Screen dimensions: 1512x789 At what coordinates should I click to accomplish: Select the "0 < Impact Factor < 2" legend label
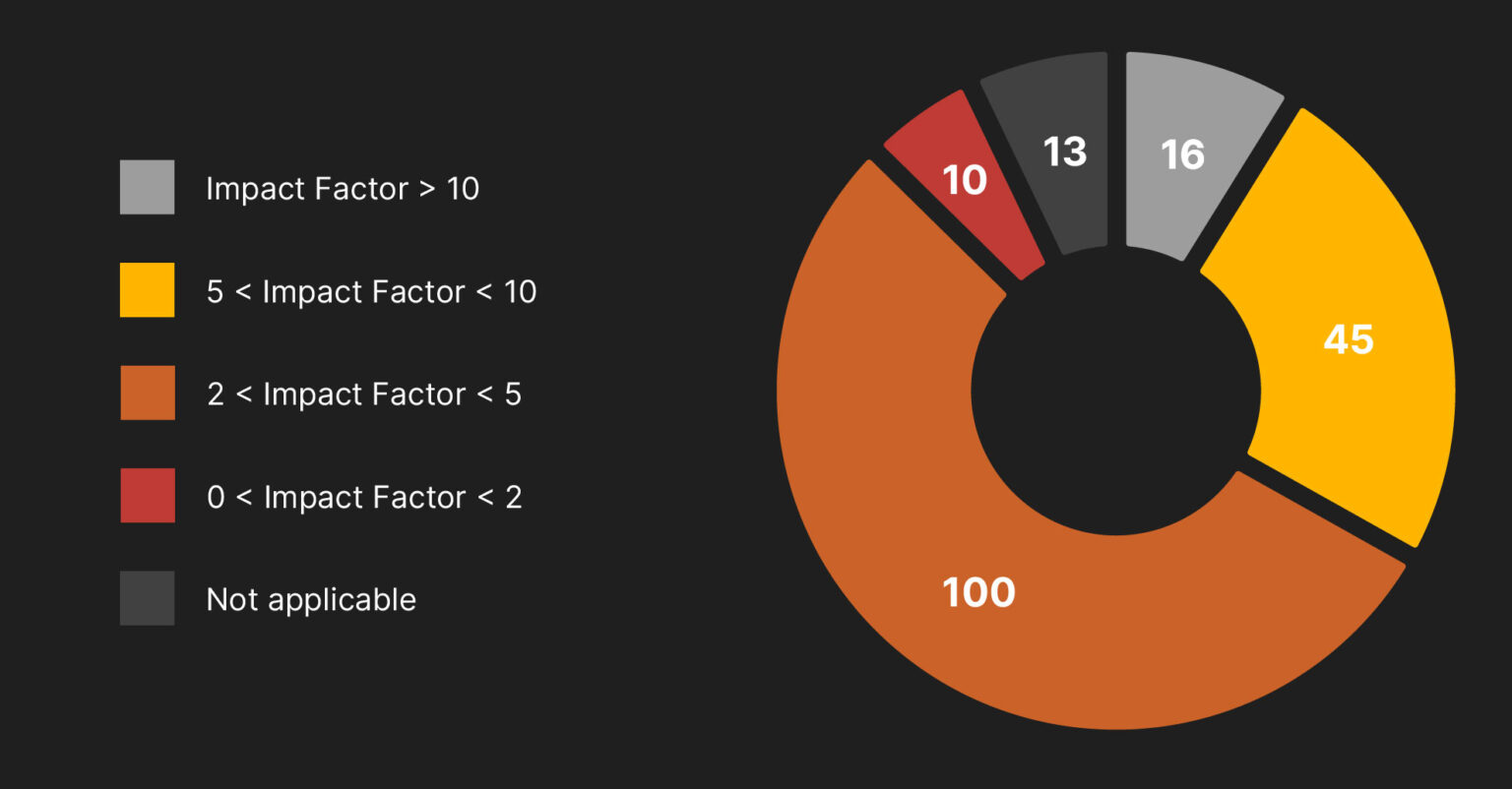pyautogui.click(x=364, y=497)
